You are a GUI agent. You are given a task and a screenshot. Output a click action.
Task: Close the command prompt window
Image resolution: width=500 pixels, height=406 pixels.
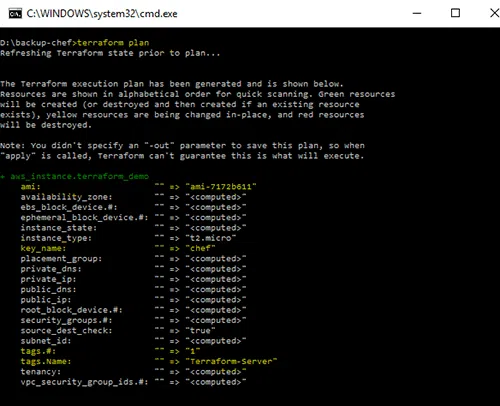coord(494,13)
